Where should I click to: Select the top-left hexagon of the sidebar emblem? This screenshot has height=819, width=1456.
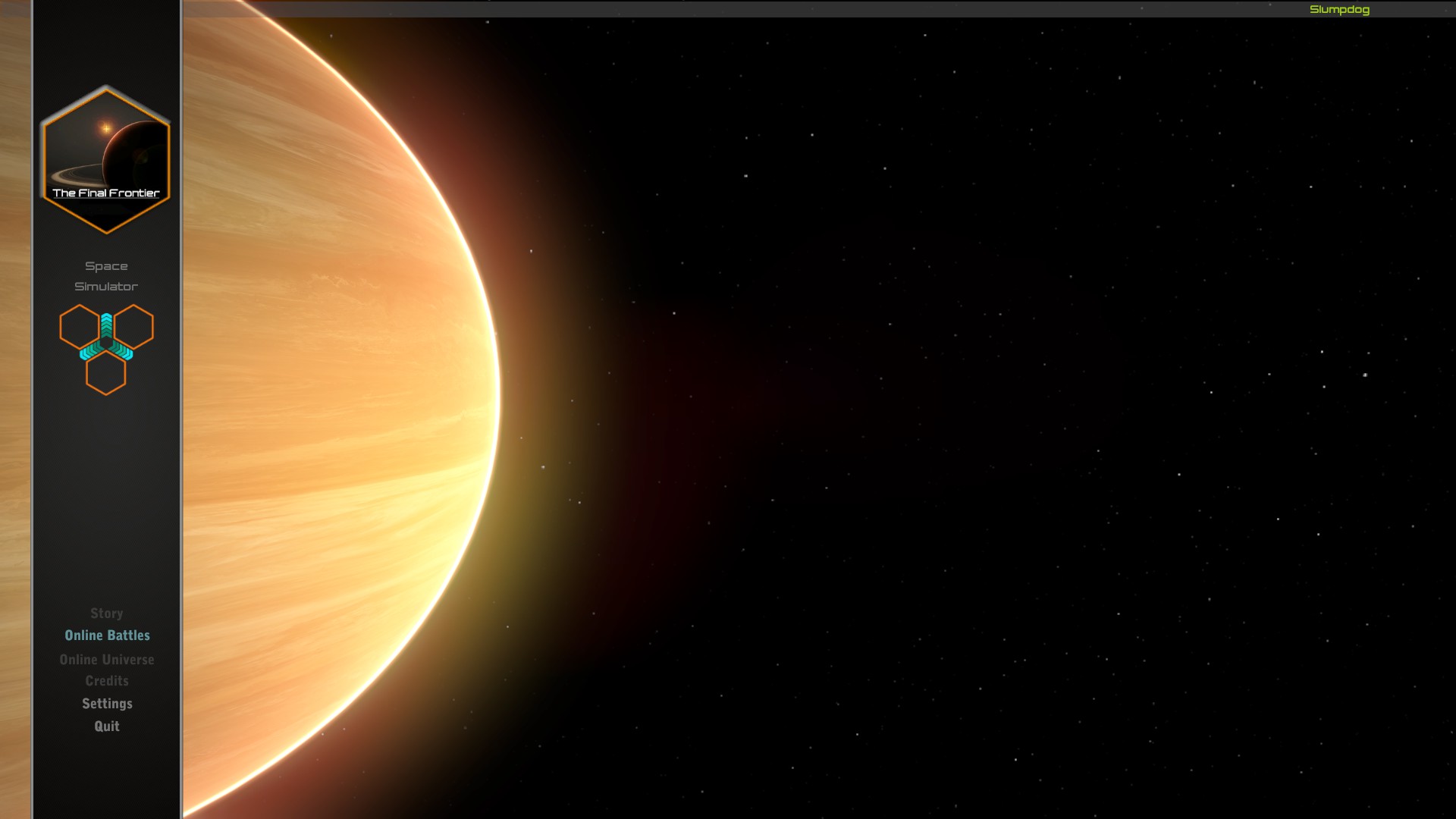point(79,327)
